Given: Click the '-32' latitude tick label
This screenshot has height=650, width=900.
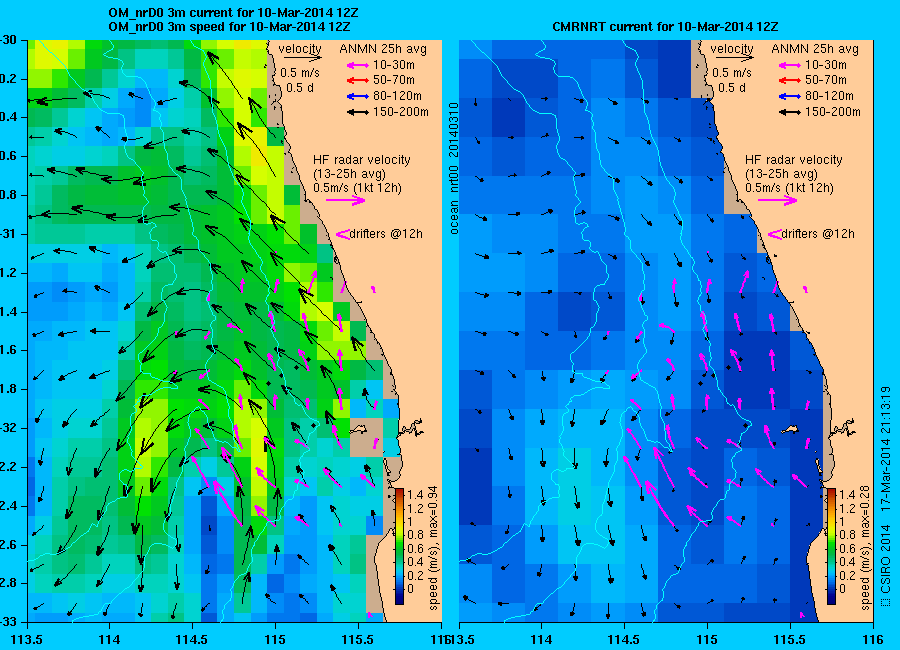Looking at the screenshot, I should [8, 428].
